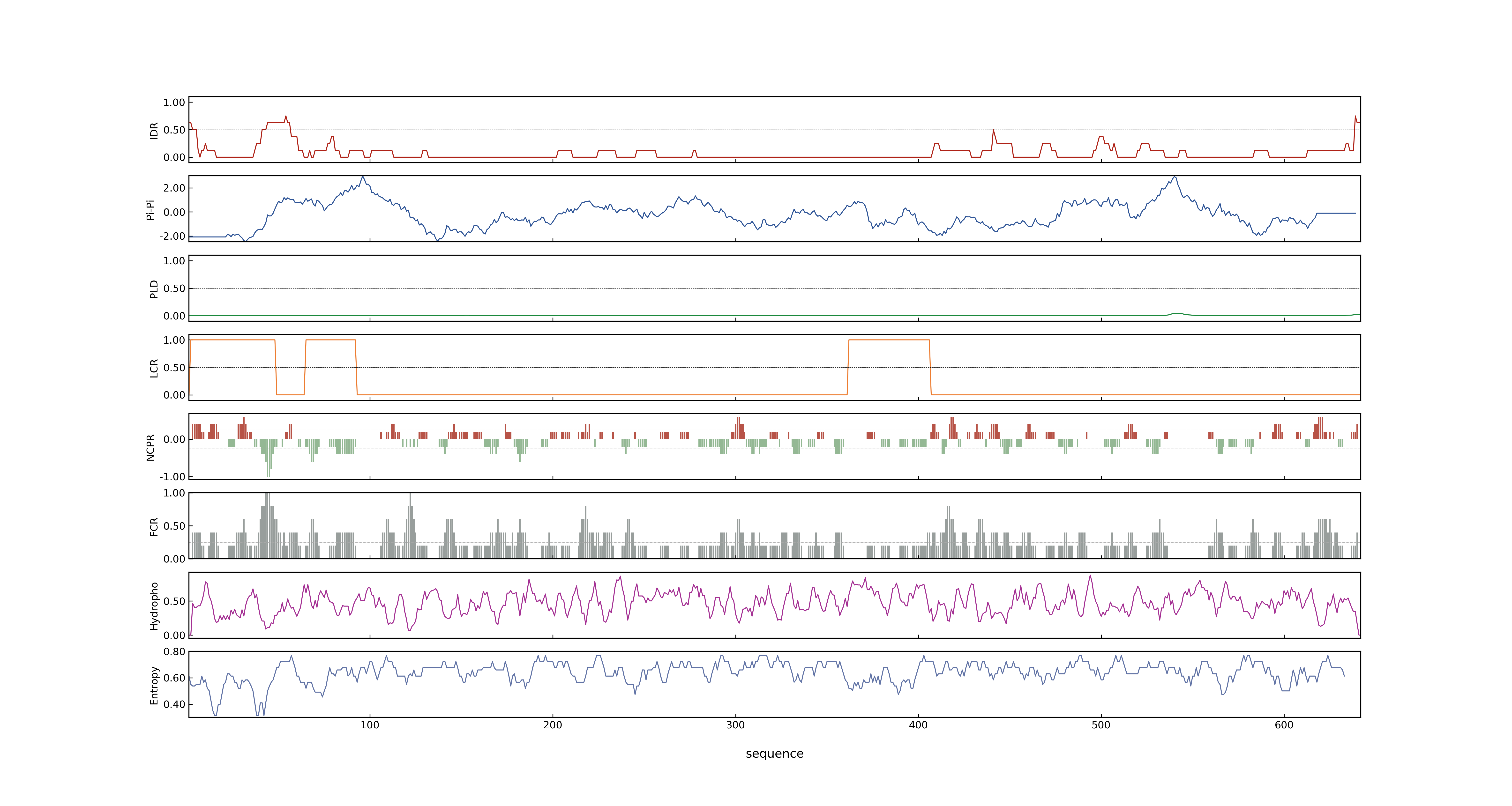The image size is (1512, 806).
Task: Click the 0.80 tick of the Entropy axis
Action: coord(174,652)
